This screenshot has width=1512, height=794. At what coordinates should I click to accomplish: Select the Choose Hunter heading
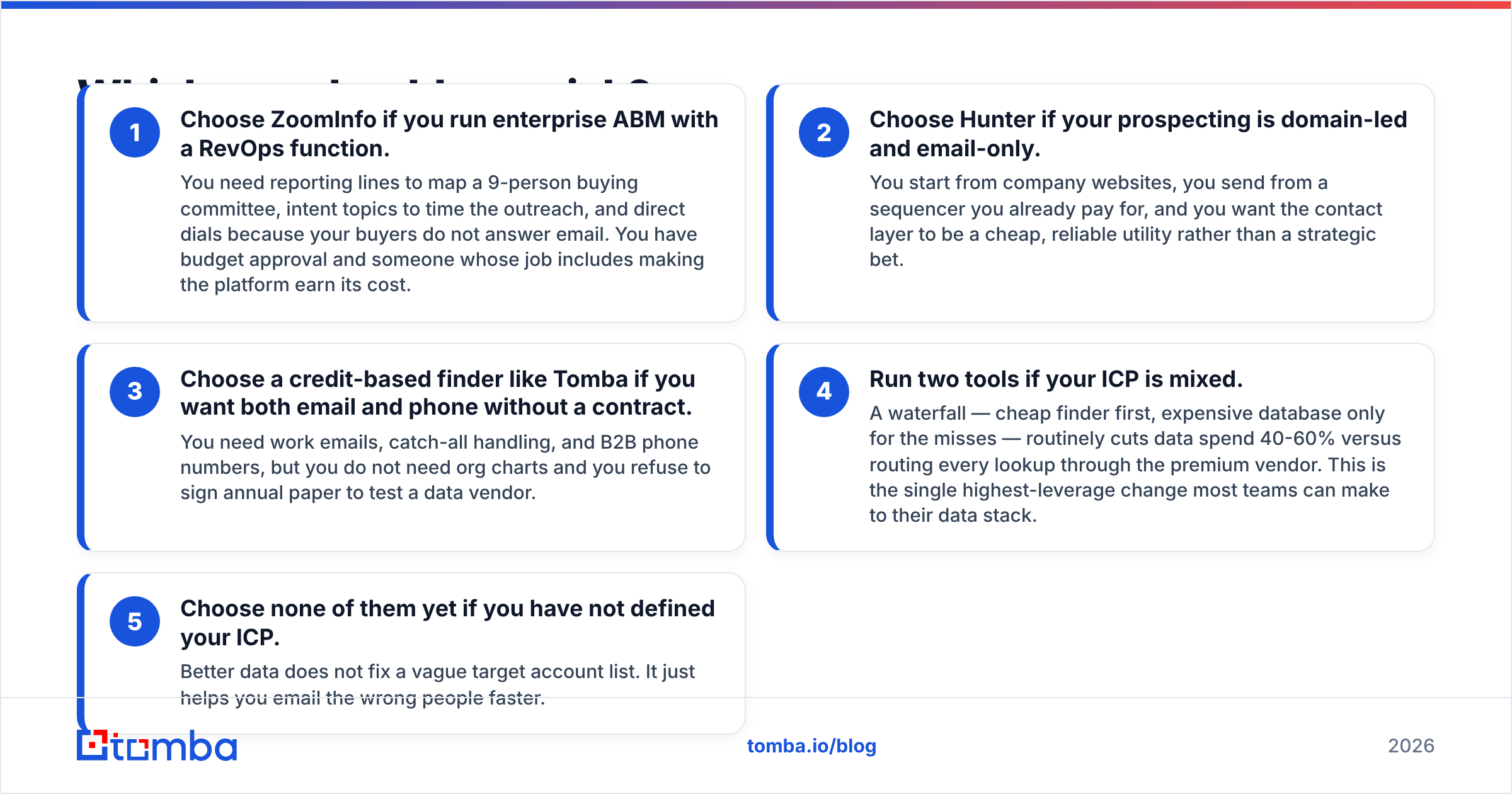(x=1138, y=134)
